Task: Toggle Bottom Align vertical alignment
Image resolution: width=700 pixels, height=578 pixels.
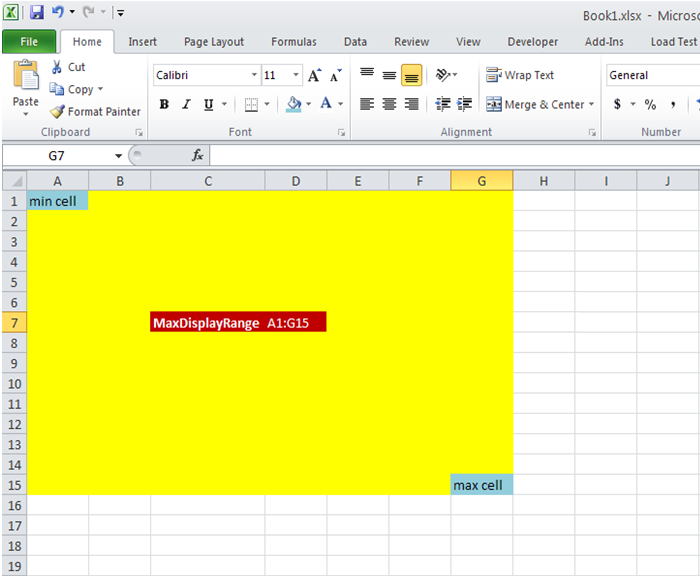Action: pos(412,75)
